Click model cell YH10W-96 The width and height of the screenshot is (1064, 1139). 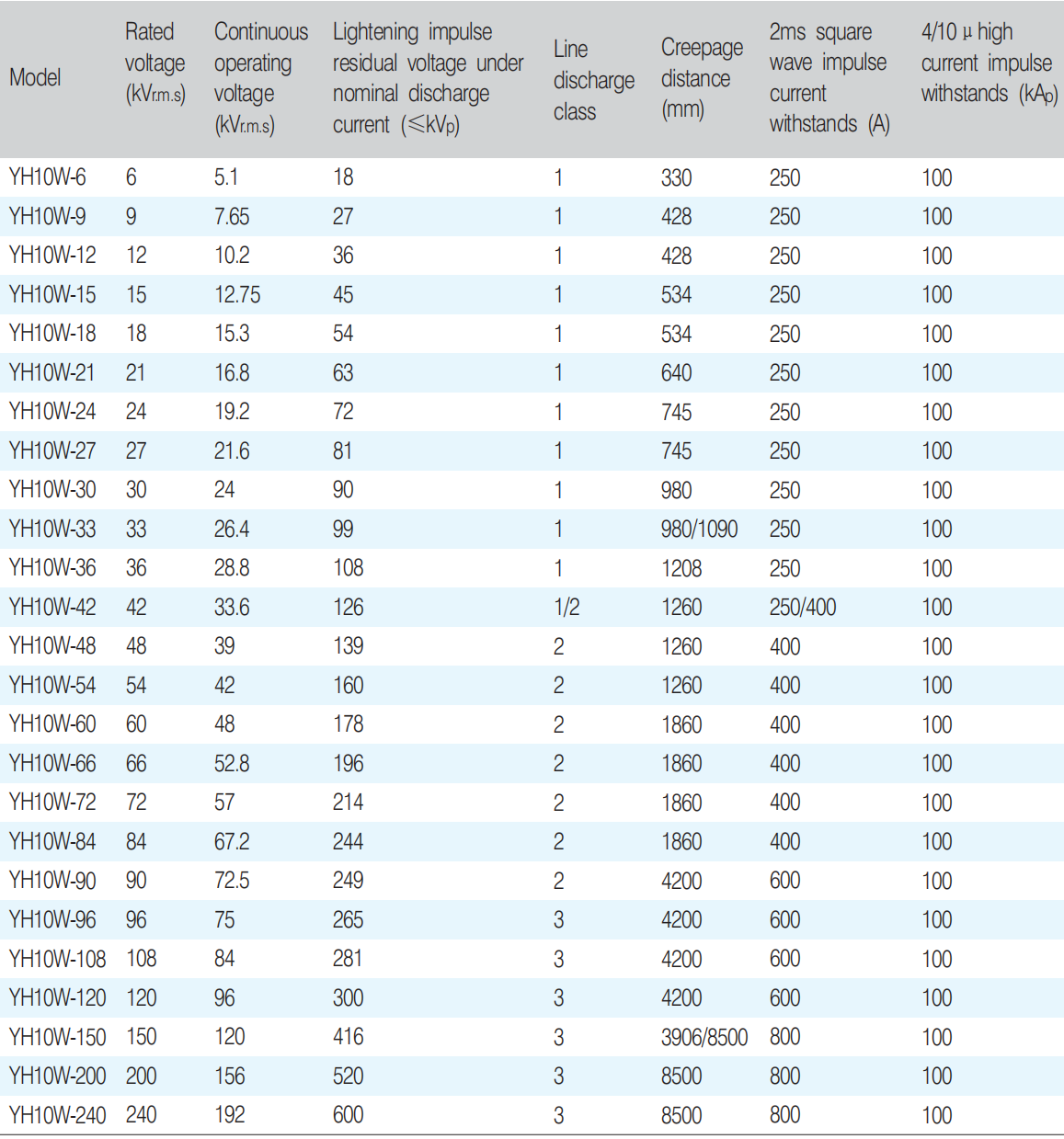(52, 919)
